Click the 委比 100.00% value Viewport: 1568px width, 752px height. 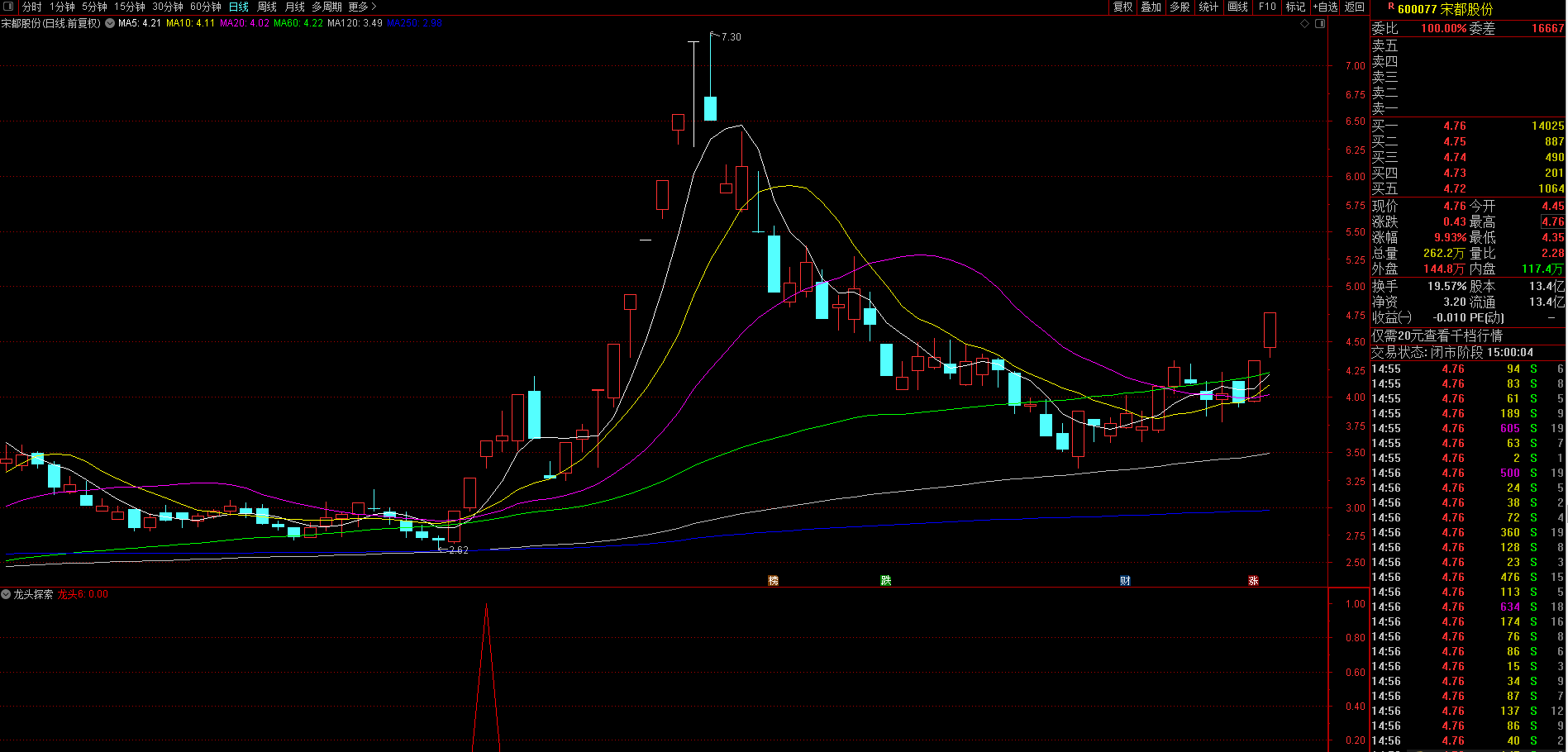[1443, 28]
